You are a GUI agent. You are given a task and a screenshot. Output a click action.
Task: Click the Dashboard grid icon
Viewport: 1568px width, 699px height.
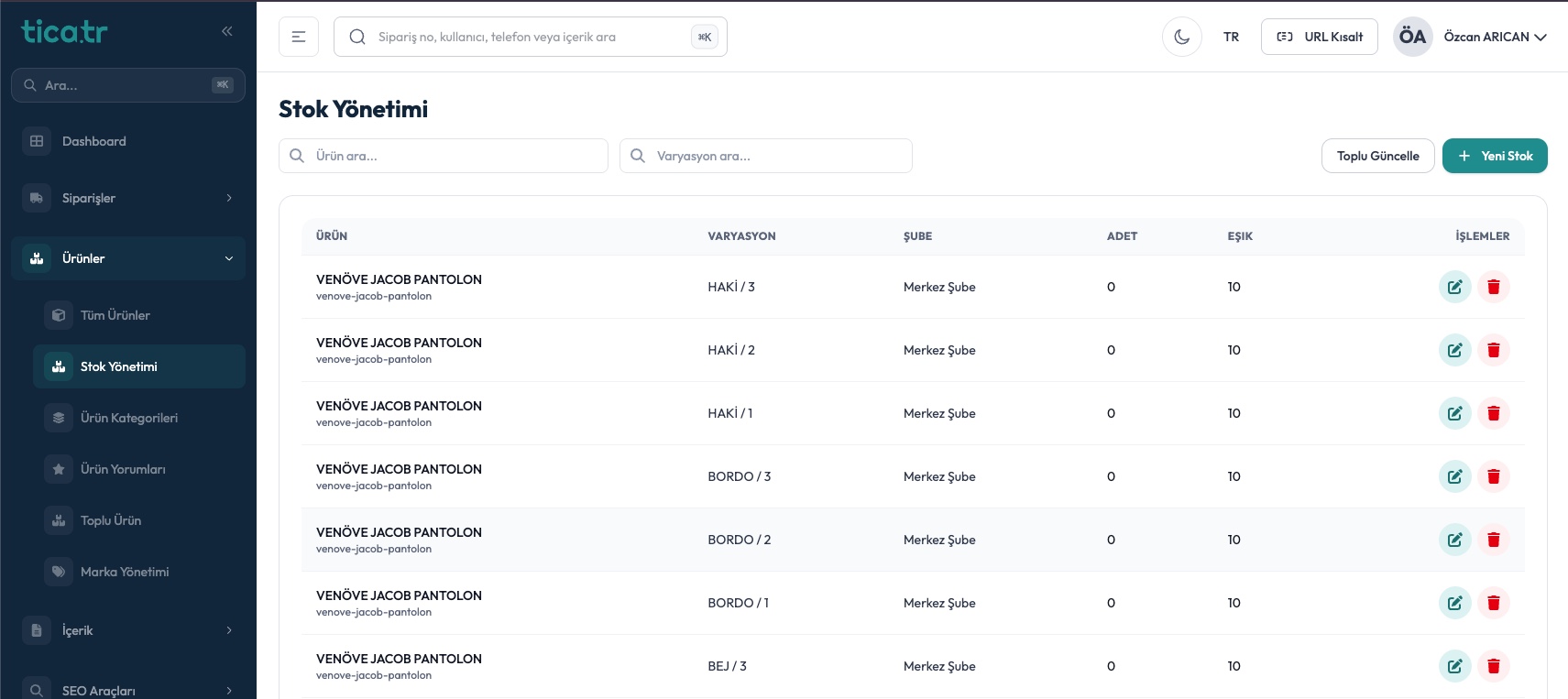37,141
